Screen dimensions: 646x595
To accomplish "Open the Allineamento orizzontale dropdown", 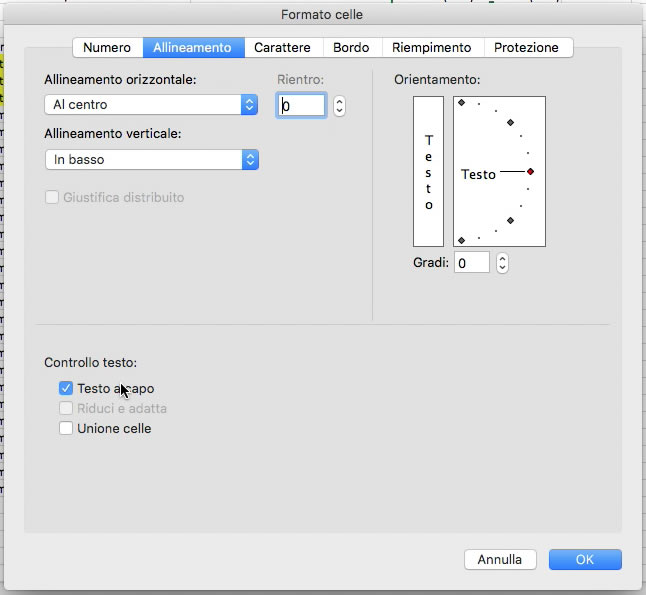I will (x=151, y=105).
